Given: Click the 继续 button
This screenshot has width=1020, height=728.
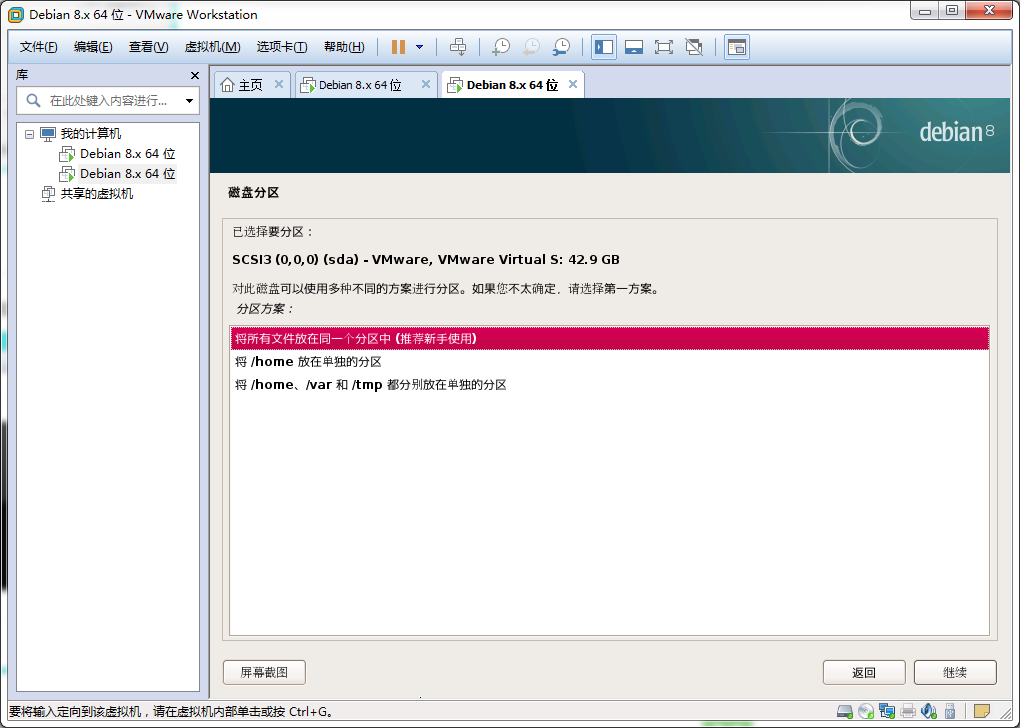Looking at the screenshot, I should pyautogui.click(x=955, y=673).
